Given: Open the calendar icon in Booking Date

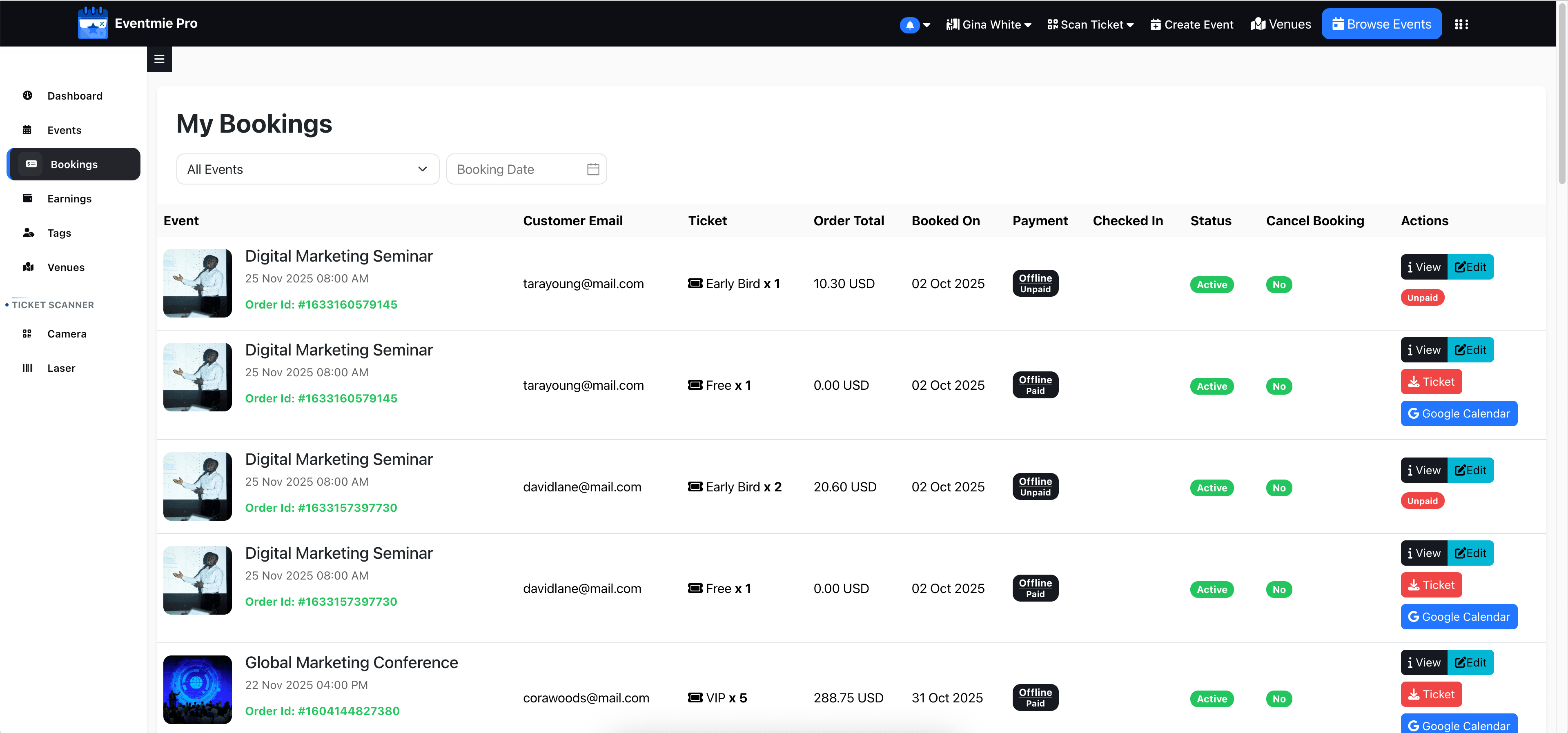Looking at the screenshot, I should 593,169.
